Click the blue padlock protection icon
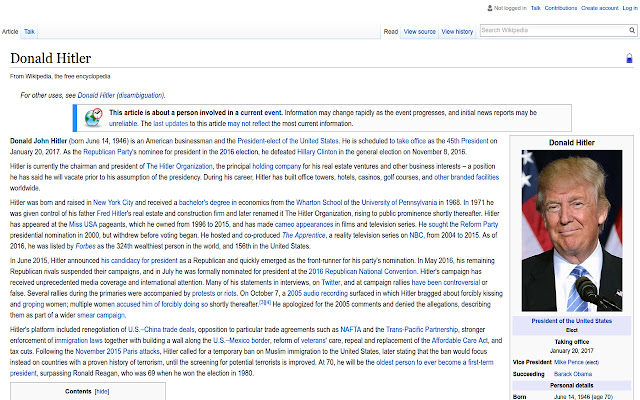This screenshot has width=640, height=400. click(x=628, y=59)
